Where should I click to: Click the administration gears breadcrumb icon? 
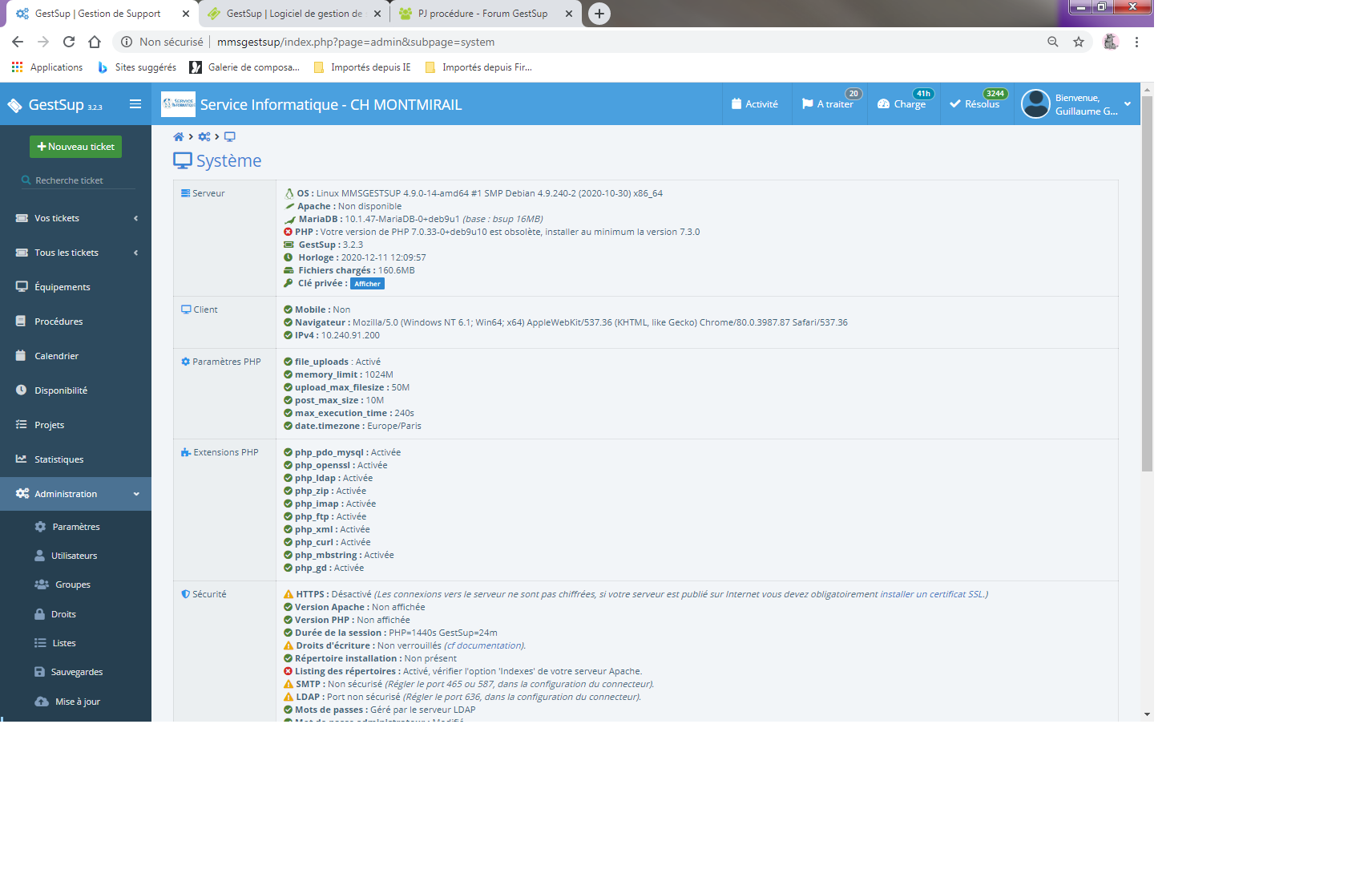[204, 137]
